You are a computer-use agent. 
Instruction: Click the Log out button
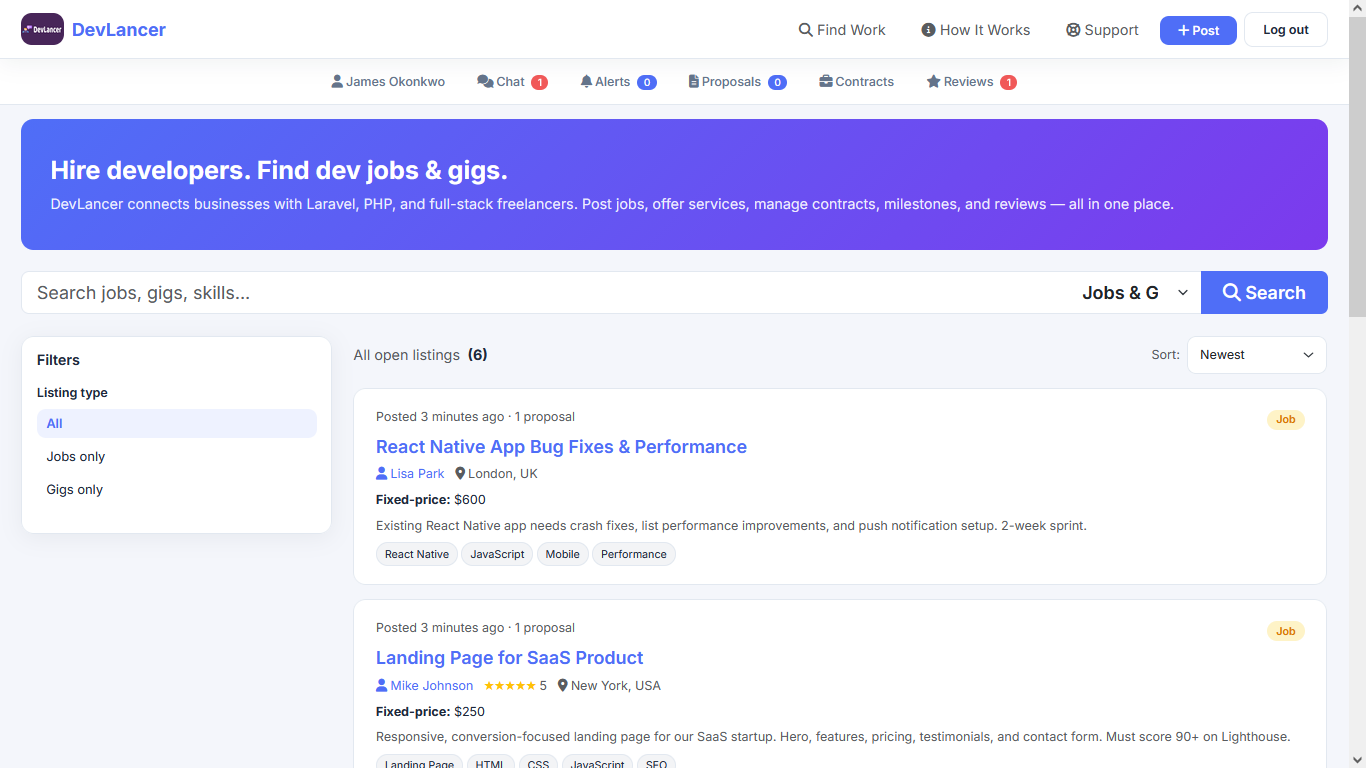pos(1286,30)
